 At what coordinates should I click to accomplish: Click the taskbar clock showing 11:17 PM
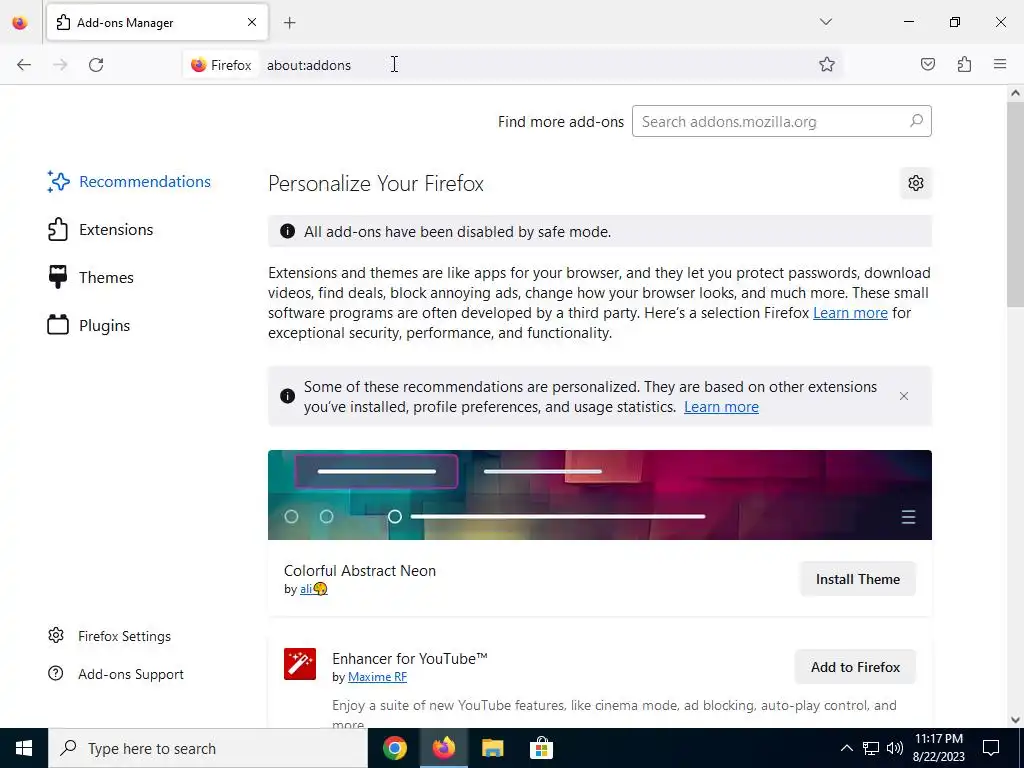click(x=939, y=748)
